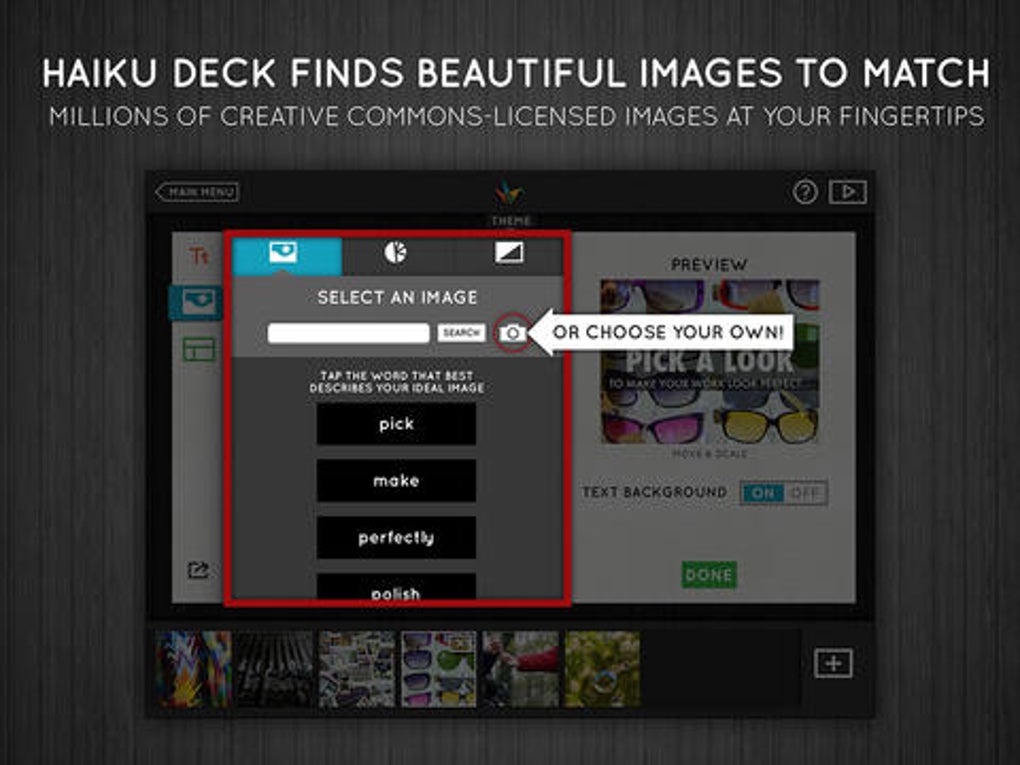Go back to Main Menu
Image resolution: width=1020 pixels, height=765 pixels.
(x=197, y=192)
